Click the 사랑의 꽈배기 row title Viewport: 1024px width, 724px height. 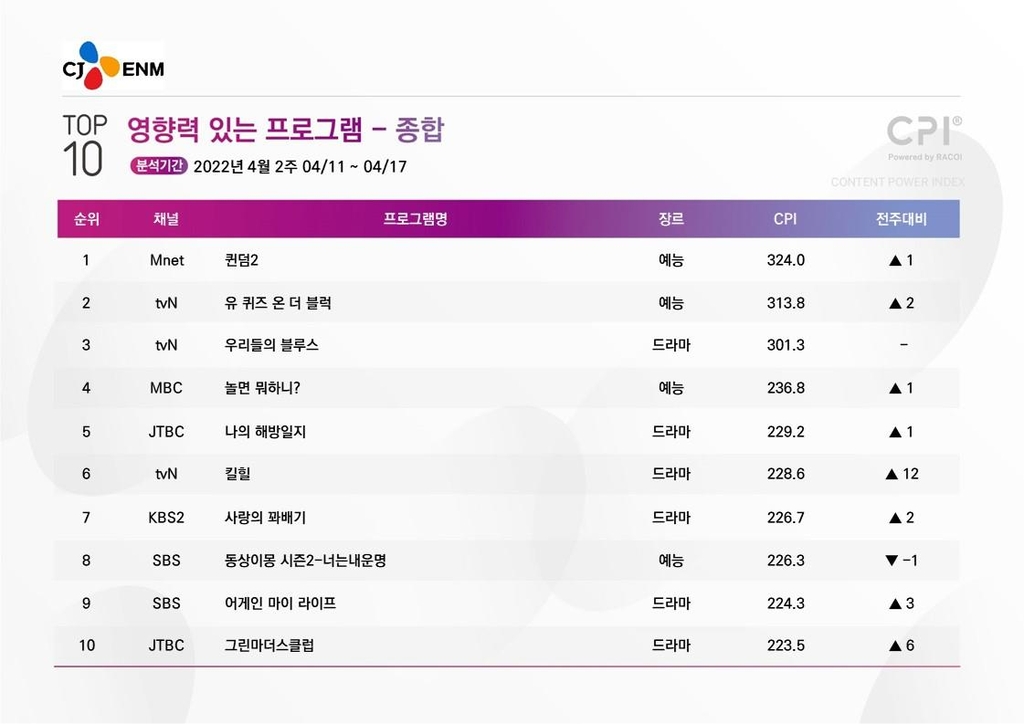[265, 517]
